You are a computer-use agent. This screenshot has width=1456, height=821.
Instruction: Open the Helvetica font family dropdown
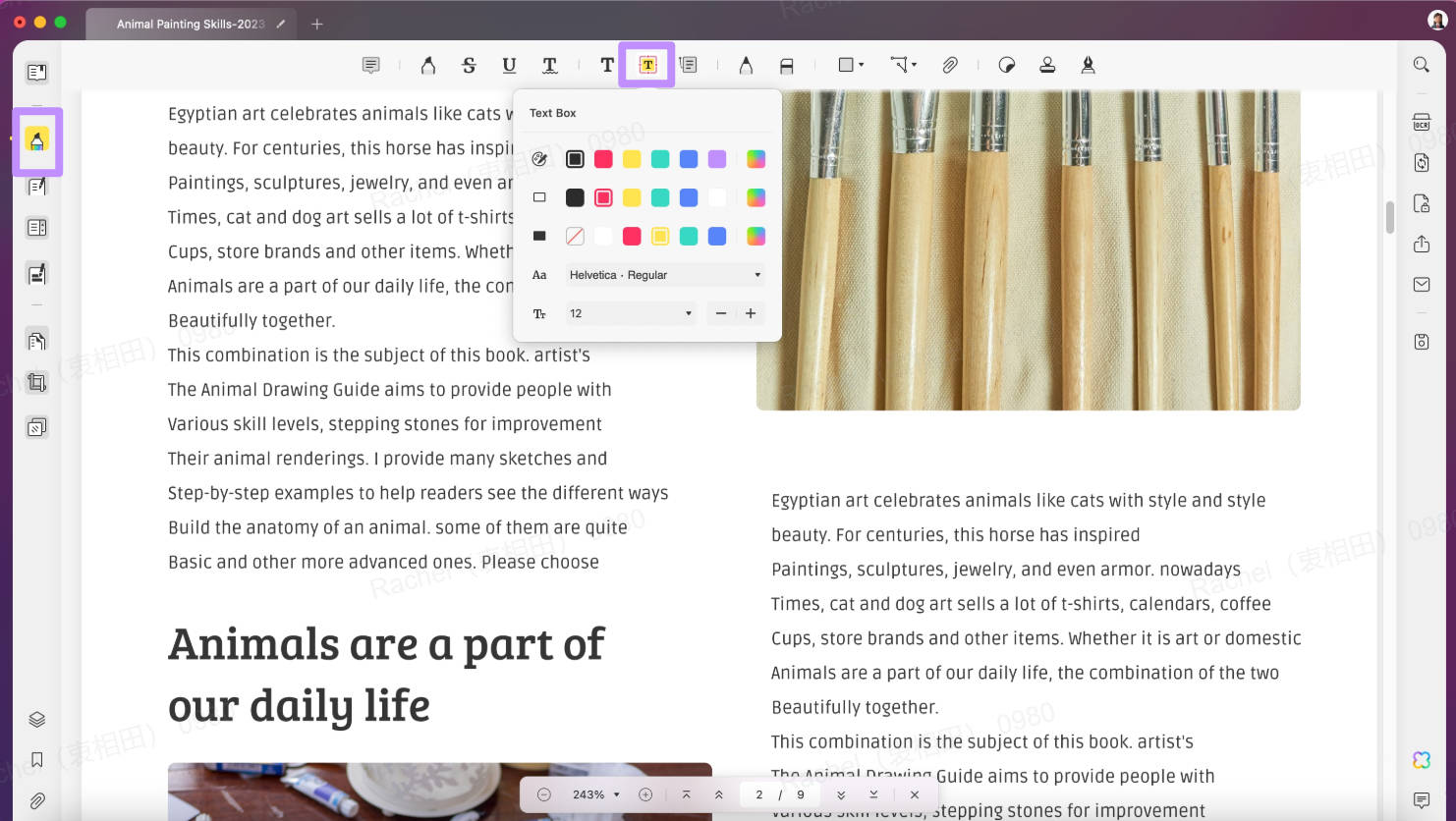tap(665, 274)
